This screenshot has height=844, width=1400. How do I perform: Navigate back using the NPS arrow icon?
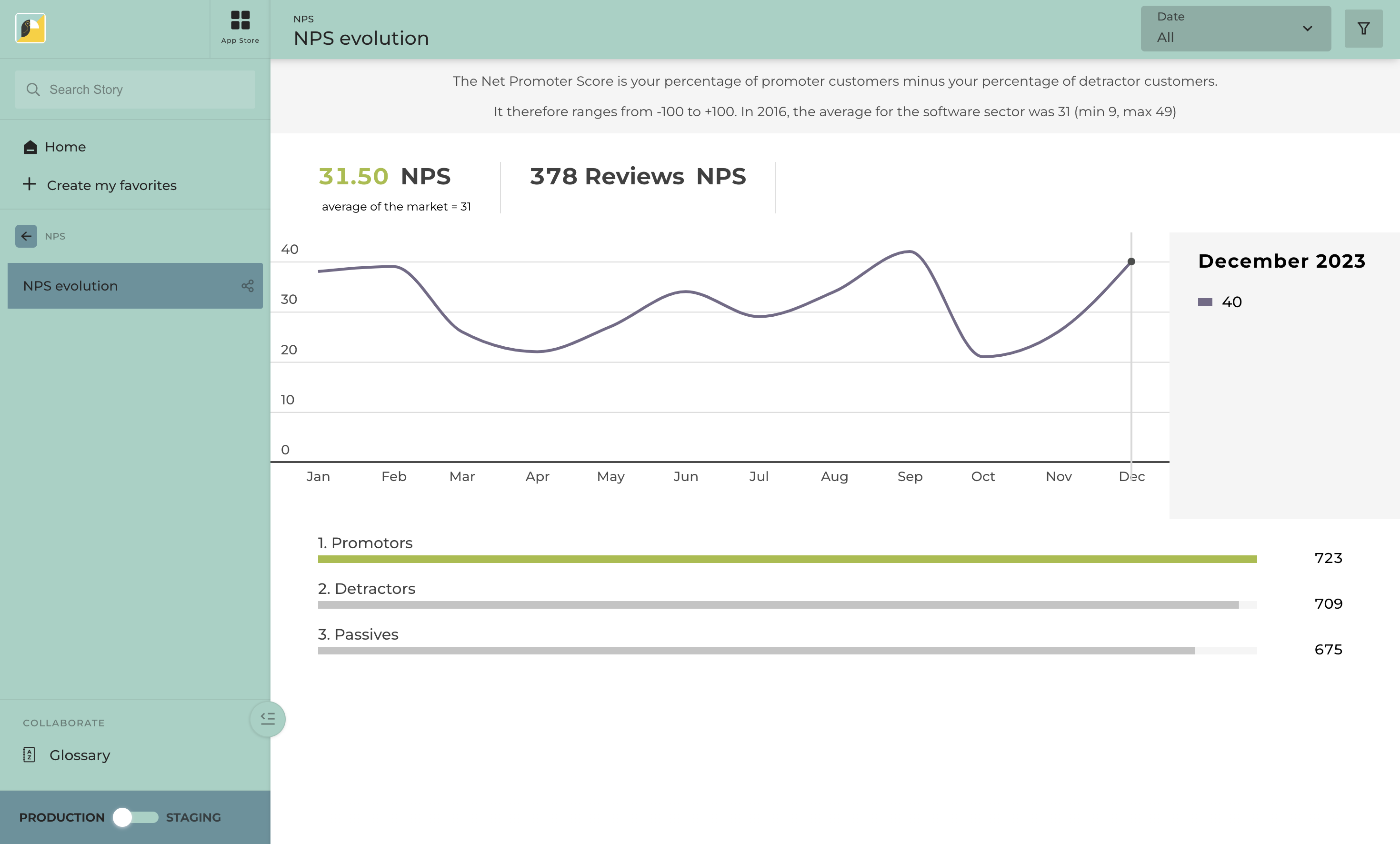coord(26,236)
